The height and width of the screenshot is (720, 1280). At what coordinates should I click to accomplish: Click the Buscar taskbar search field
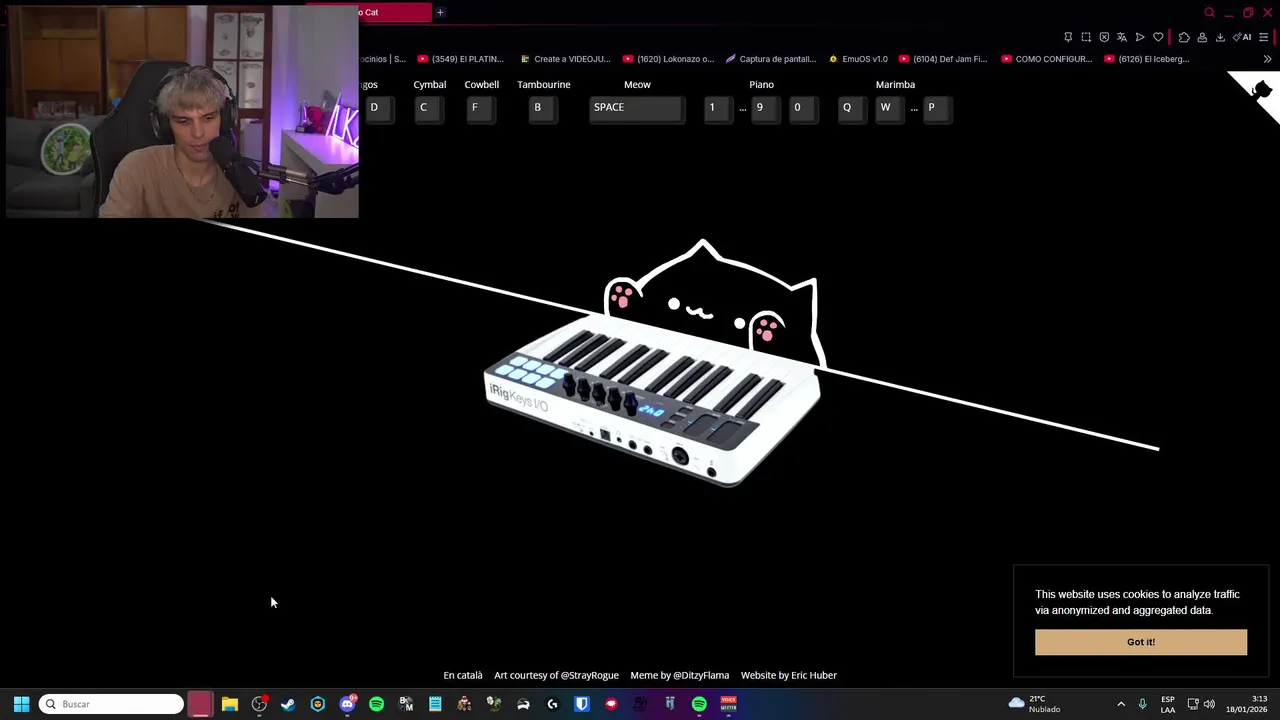[111, 704]
